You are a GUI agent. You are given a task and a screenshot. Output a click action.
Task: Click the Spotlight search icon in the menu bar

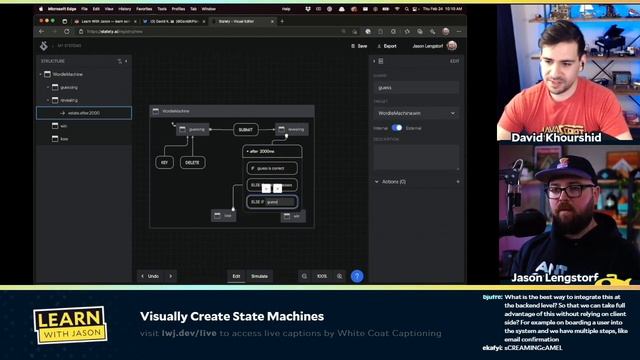click(407, 9)
